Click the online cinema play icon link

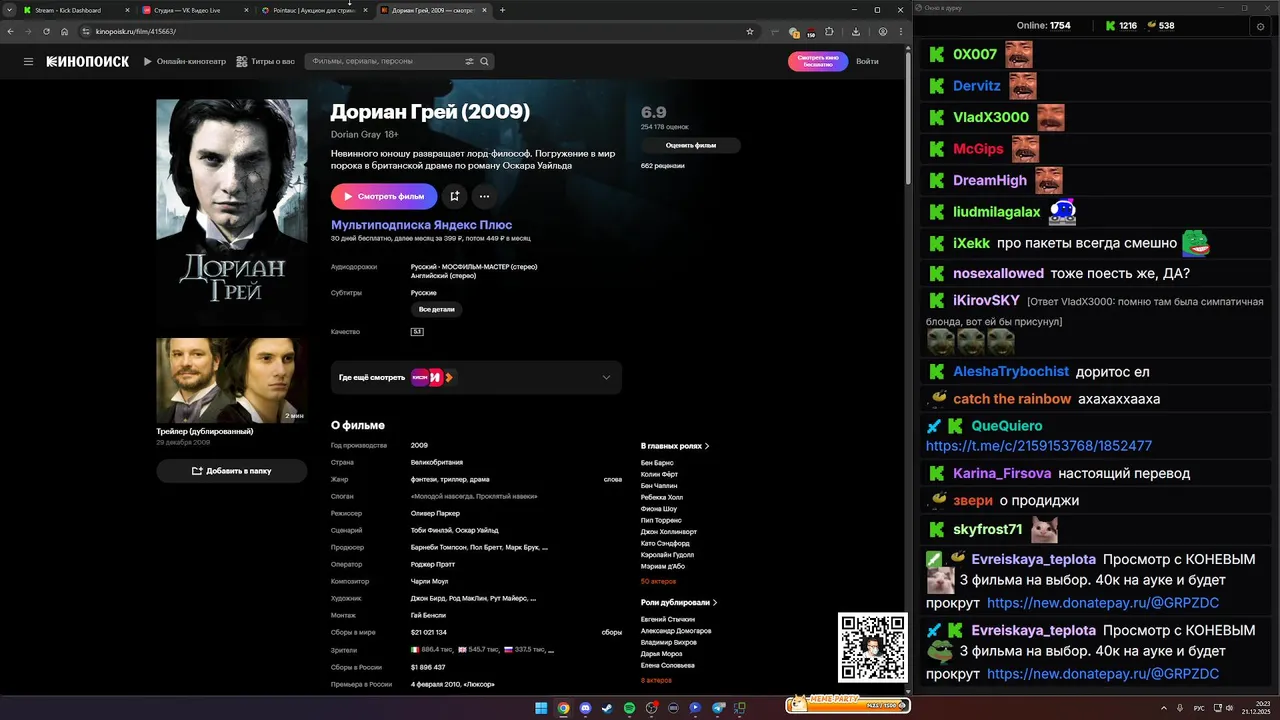click(x=148, y=62)
